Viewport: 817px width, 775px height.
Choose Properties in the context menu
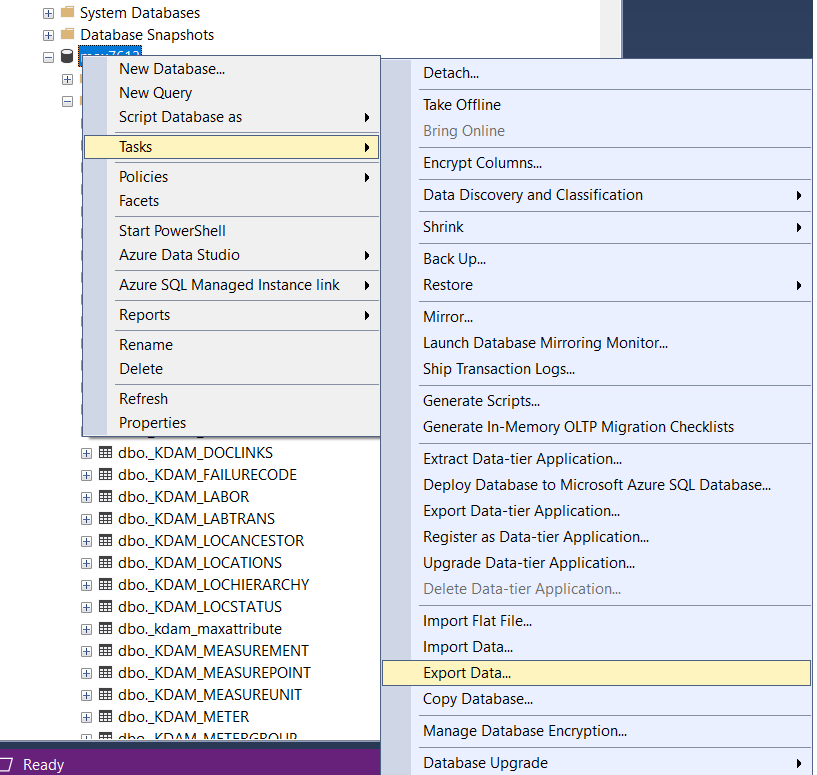pyautogui.click(x=152, y=423)
